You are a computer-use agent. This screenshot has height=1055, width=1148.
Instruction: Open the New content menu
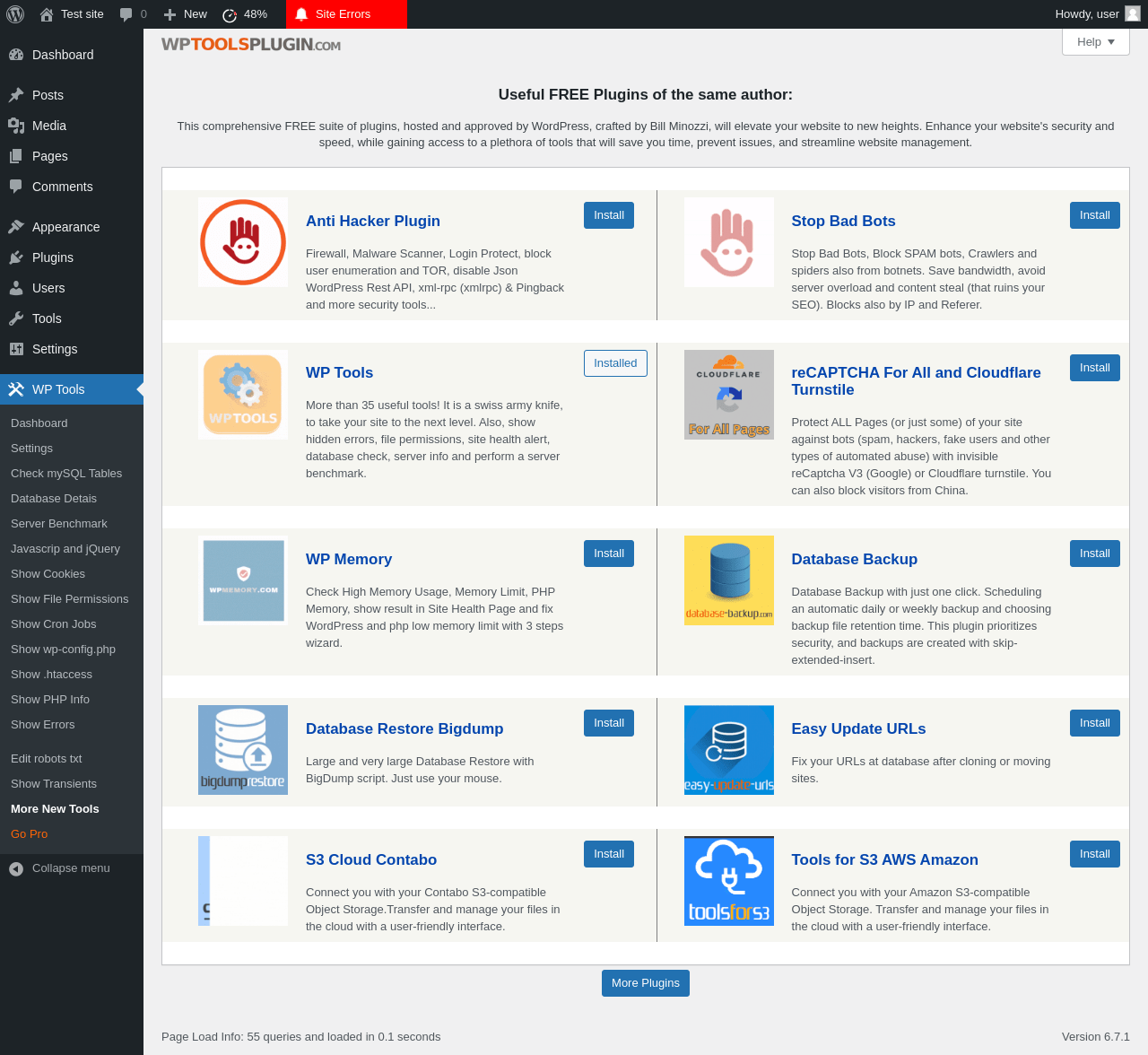pyautogui.click(x=186, y=14)
